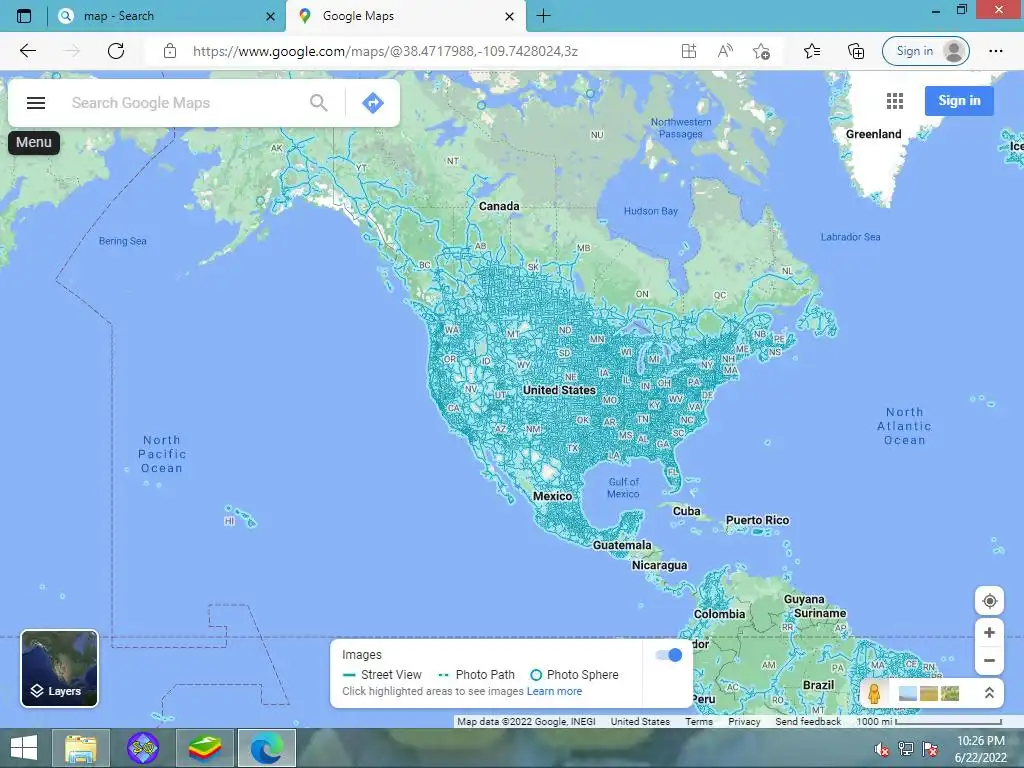This screenshot has width=1024, height=768.
Task: Click the Nicaragua map label
Action: pyautogui.click(x=660, y=566)
